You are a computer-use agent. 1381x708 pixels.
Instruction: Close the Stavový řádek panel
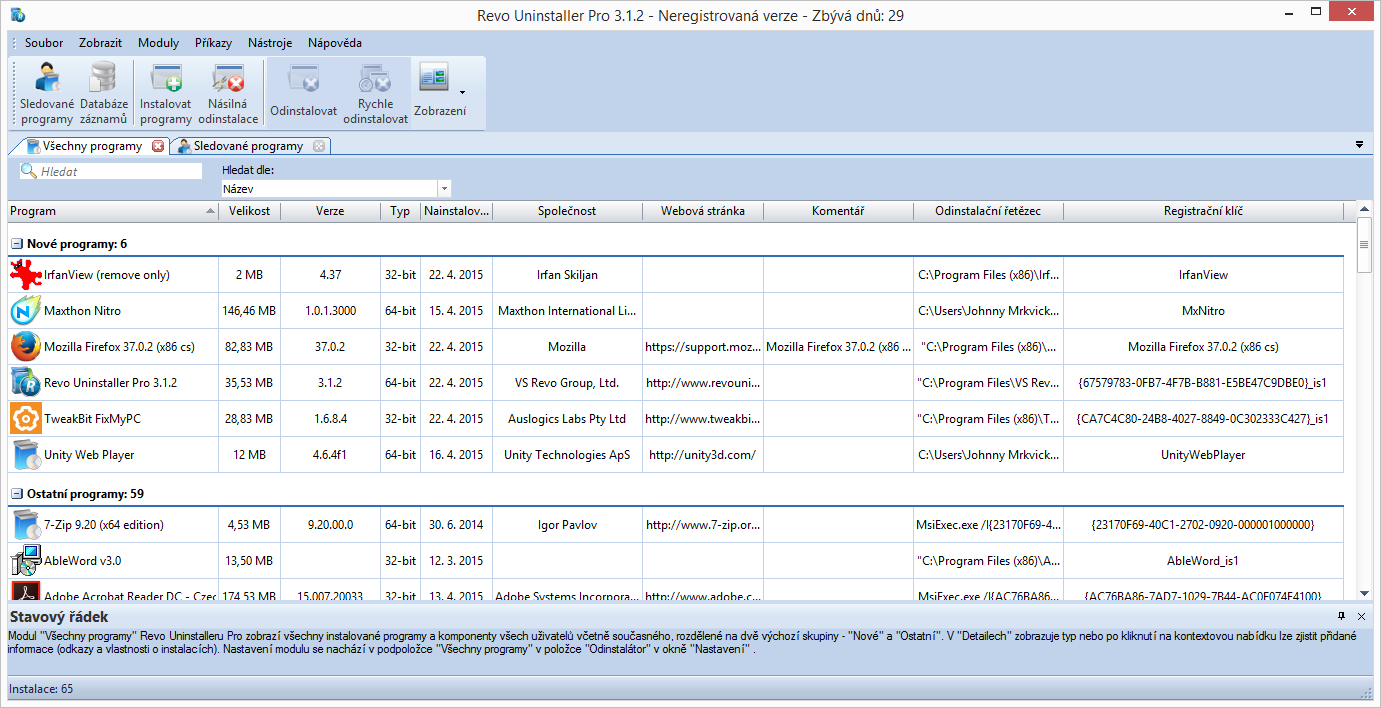click(1361, 617)
